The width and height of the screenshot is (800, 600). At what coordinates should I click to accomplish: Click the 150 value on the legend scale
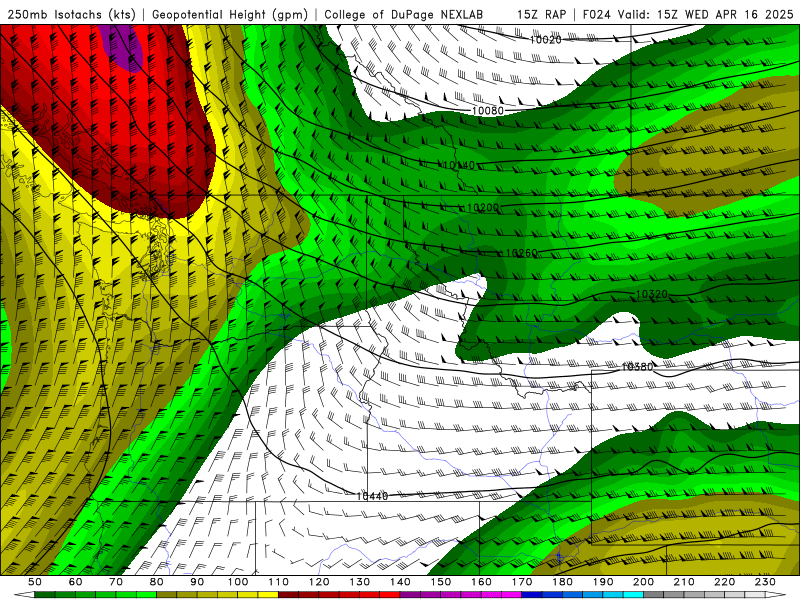click(x=441, y=582)
